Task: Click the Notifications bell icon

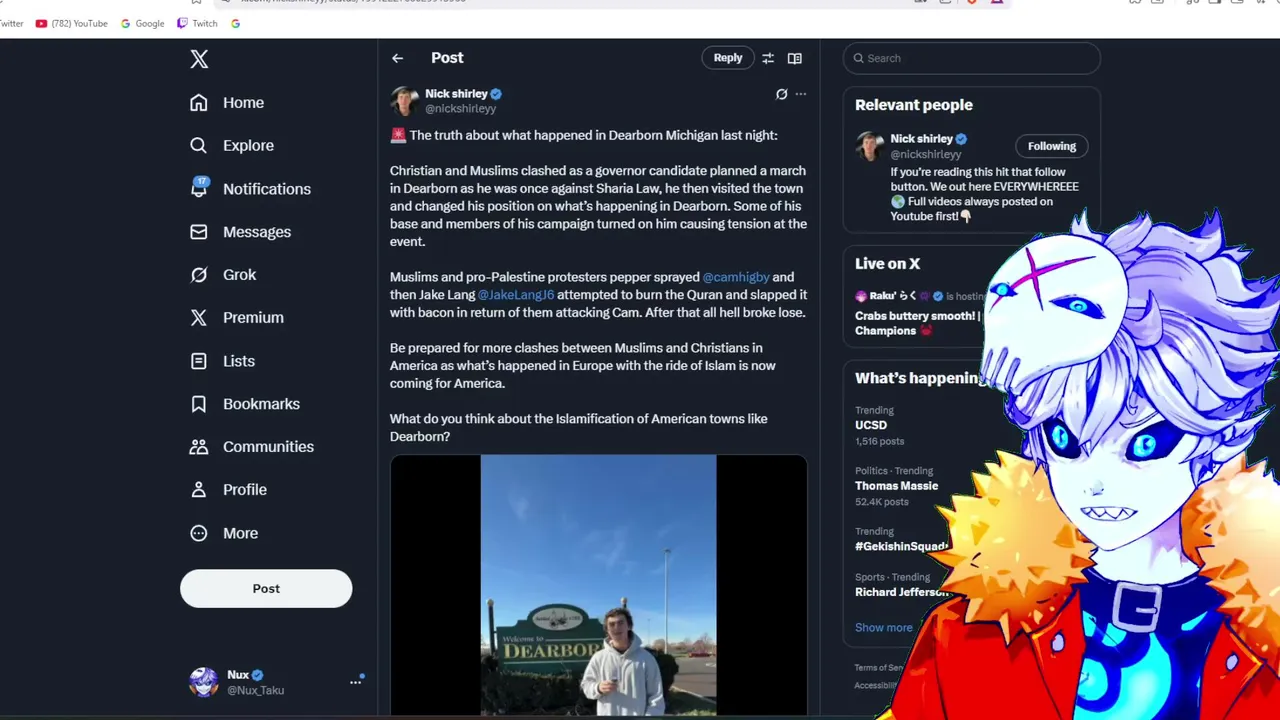Action: point(199,189)
